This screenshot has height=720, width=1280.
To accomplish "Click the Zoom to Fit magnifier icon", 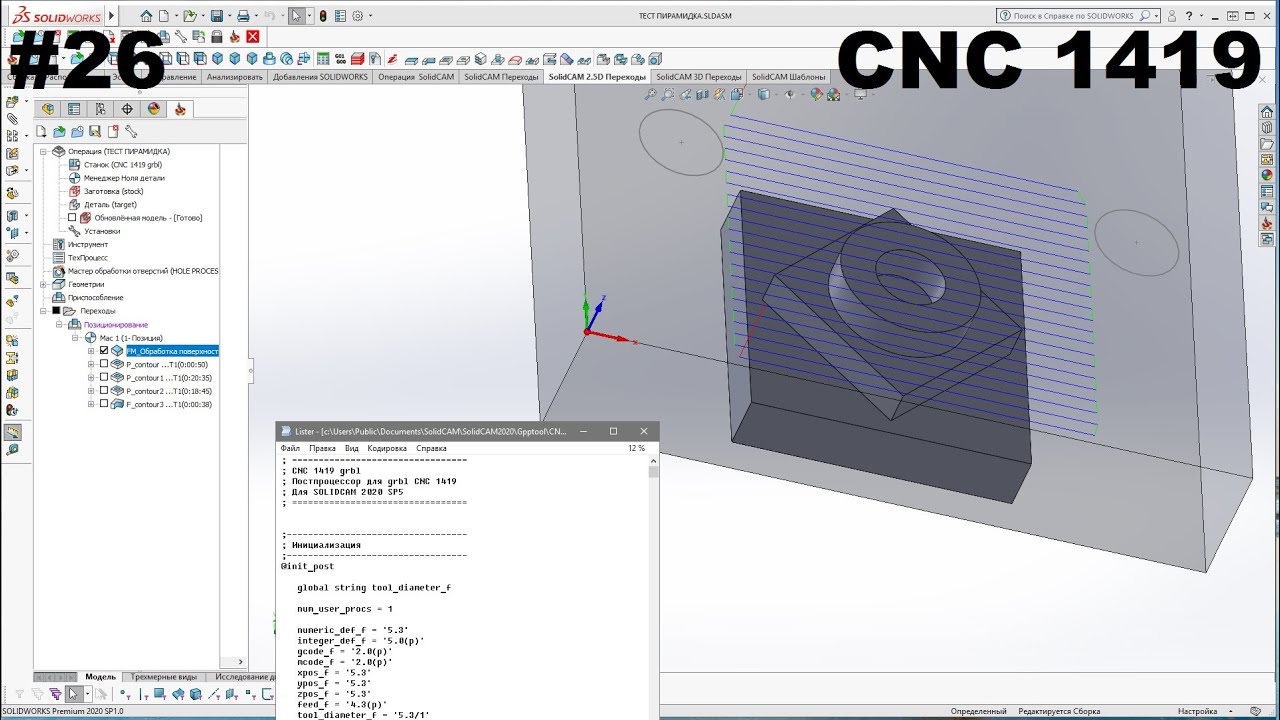I will 651,95.
